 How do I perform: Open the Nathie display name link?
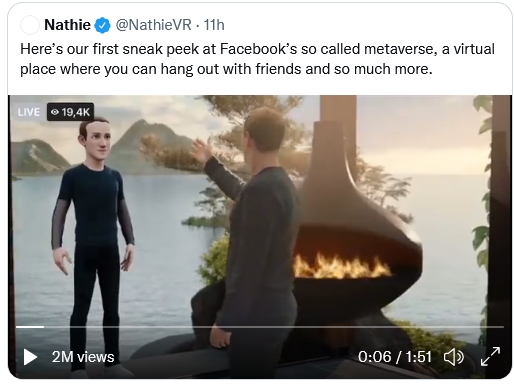[x=67, y=25]
